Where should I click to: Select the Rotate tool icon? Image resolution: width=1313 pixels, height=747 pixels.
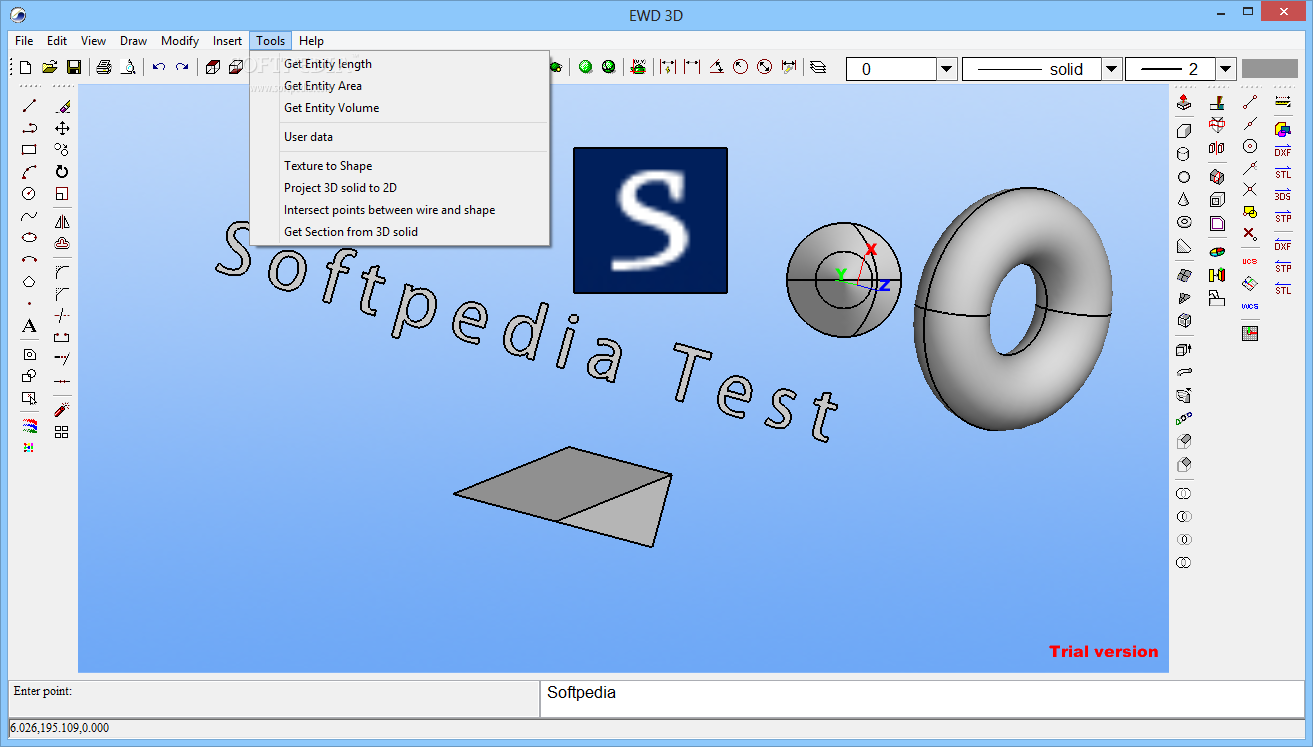tap(62, 172)
